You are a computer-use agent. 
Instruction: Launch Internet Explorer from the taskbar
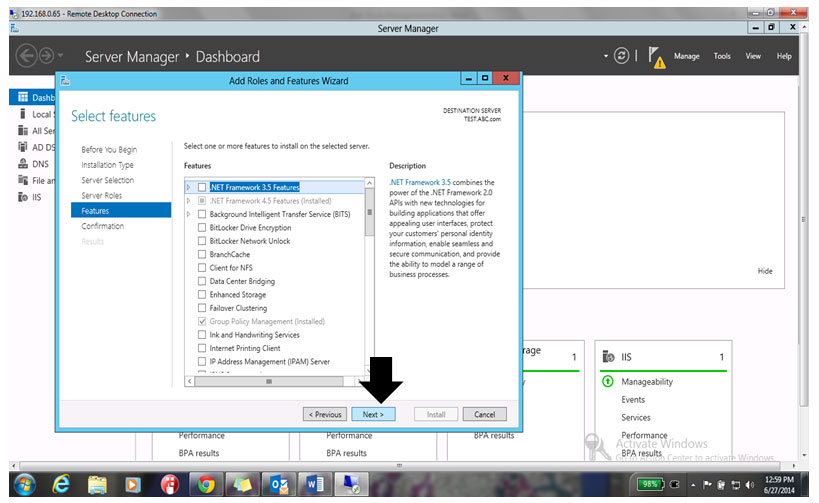point(61,485)
